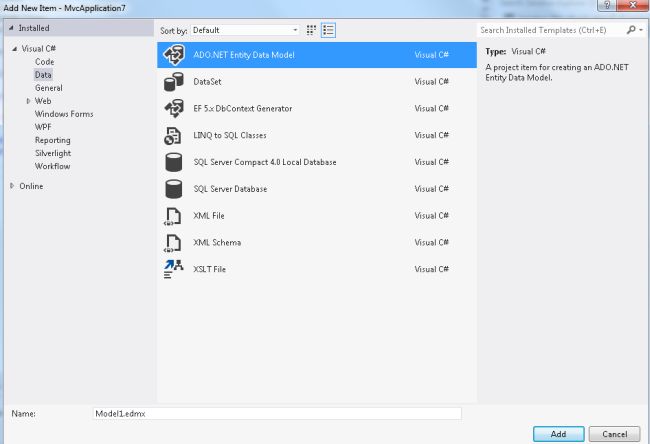The width and height of the screenshot is (650, 444).
Task: Click Visual C# label in XSLT File row
Action: pos(432,269)
